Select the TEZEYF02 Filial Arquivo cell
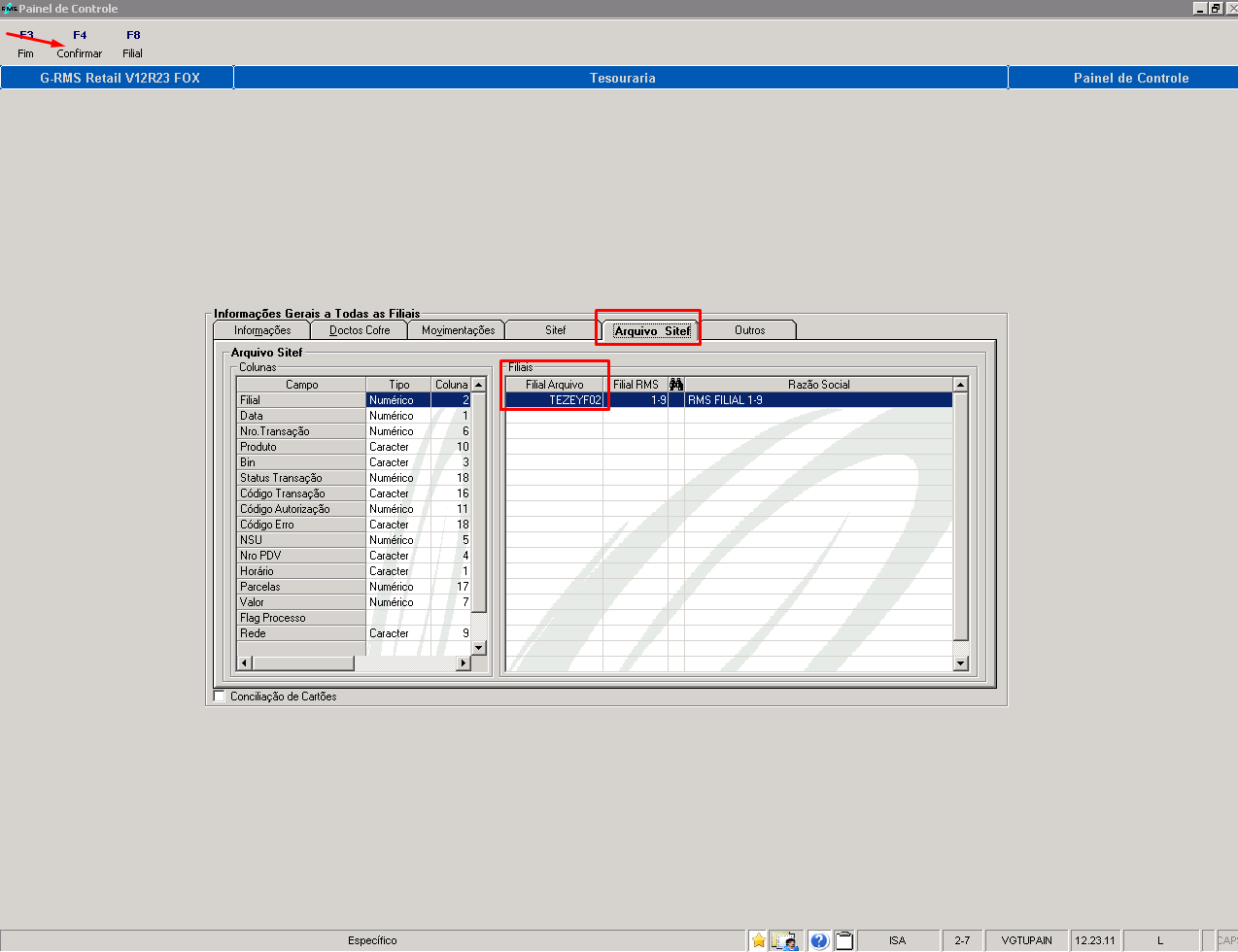Screen dimensions: 1238x952 click(x=554, y=400)
